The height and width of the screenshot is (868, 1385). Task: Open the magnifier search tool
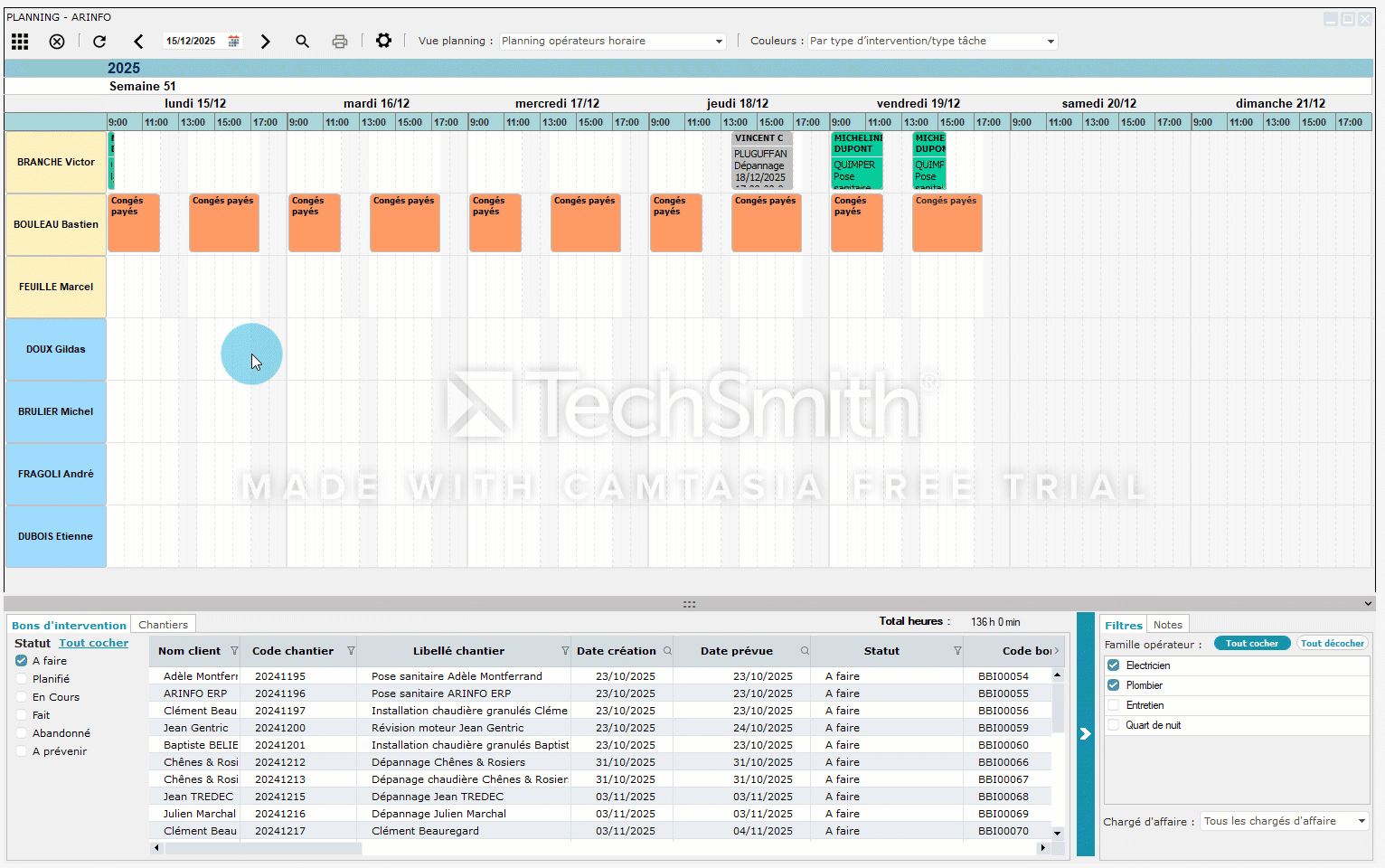click(302, 42)
